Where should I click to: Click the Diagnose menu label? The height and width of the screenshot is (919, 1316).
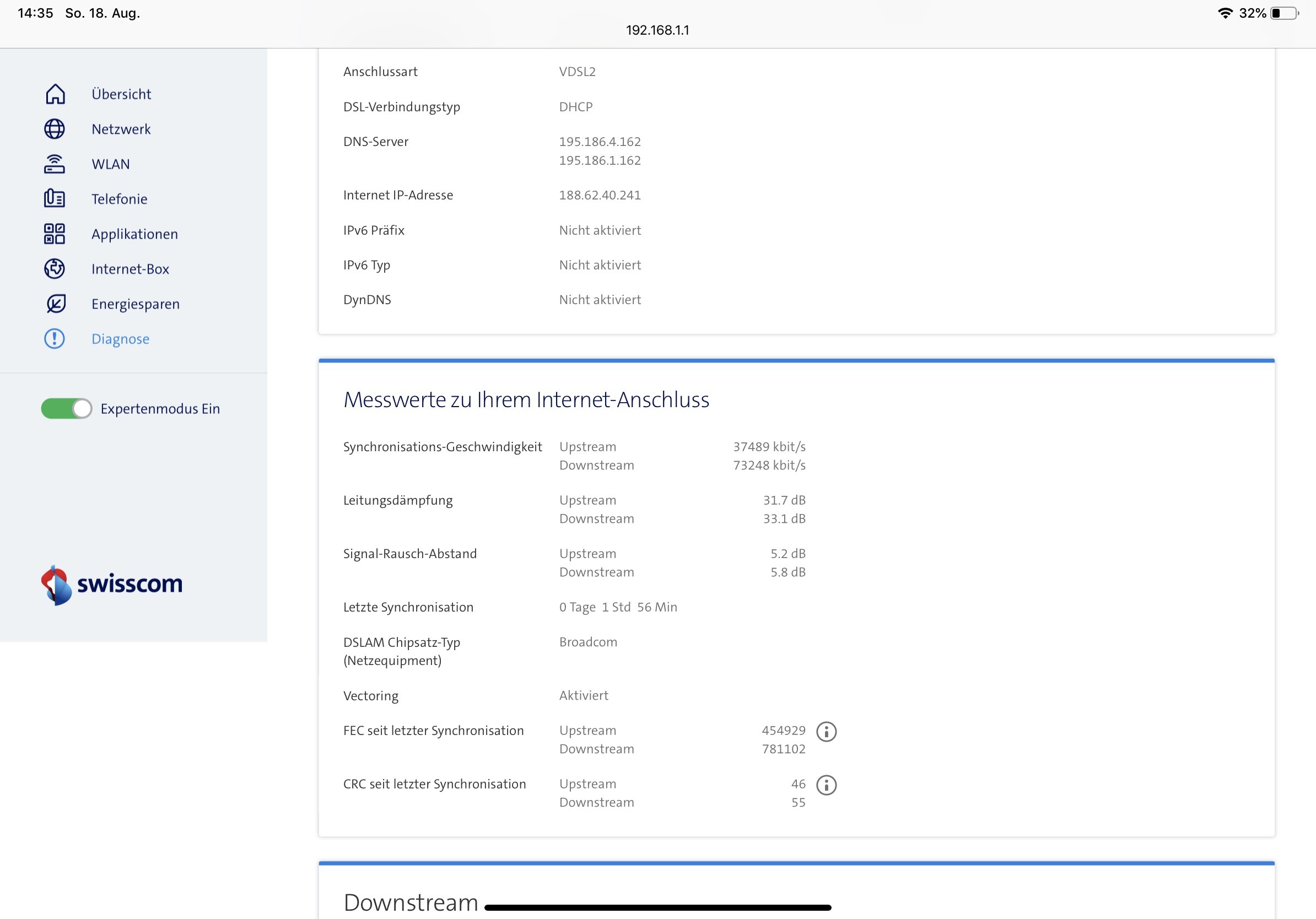(120, 339)
